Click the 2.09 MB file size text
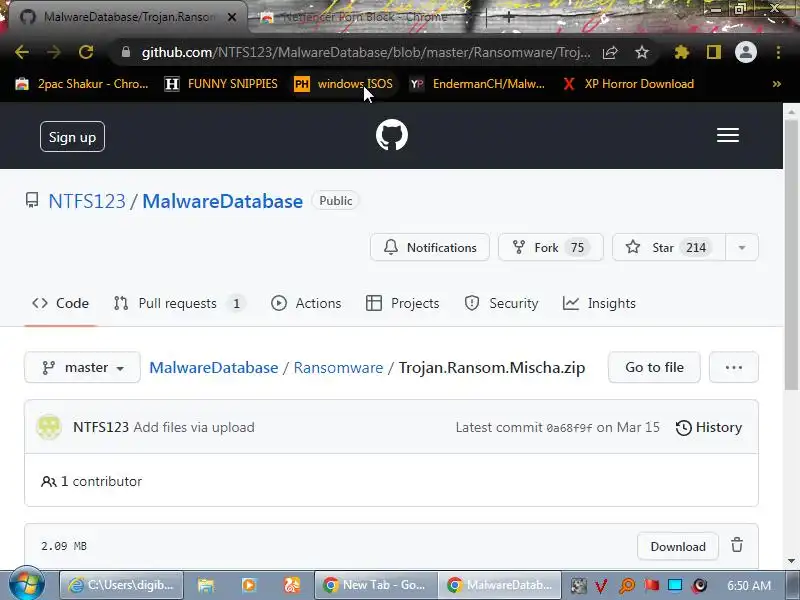This screenshot has height=600, width=800. click(x=64, y=546)
